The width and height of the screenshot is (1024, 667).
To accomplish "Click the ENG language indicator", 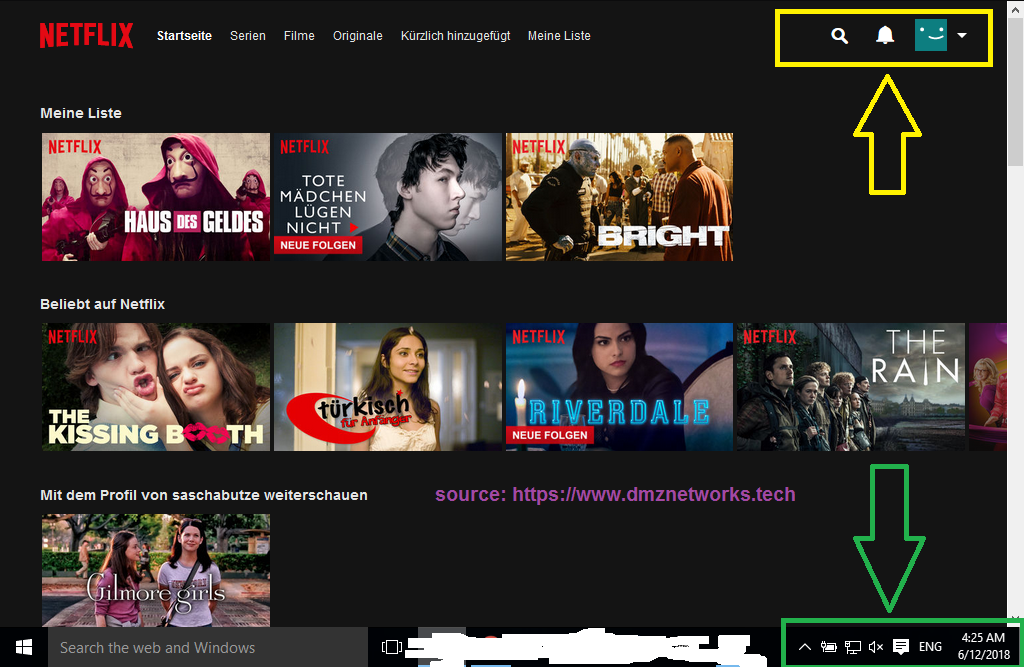I will (x=930, y=647).
